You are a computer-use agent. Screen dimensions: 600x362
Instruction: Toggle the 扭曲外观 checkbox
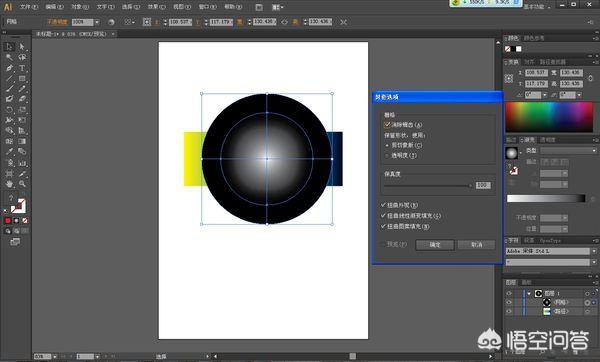[383, 205]
